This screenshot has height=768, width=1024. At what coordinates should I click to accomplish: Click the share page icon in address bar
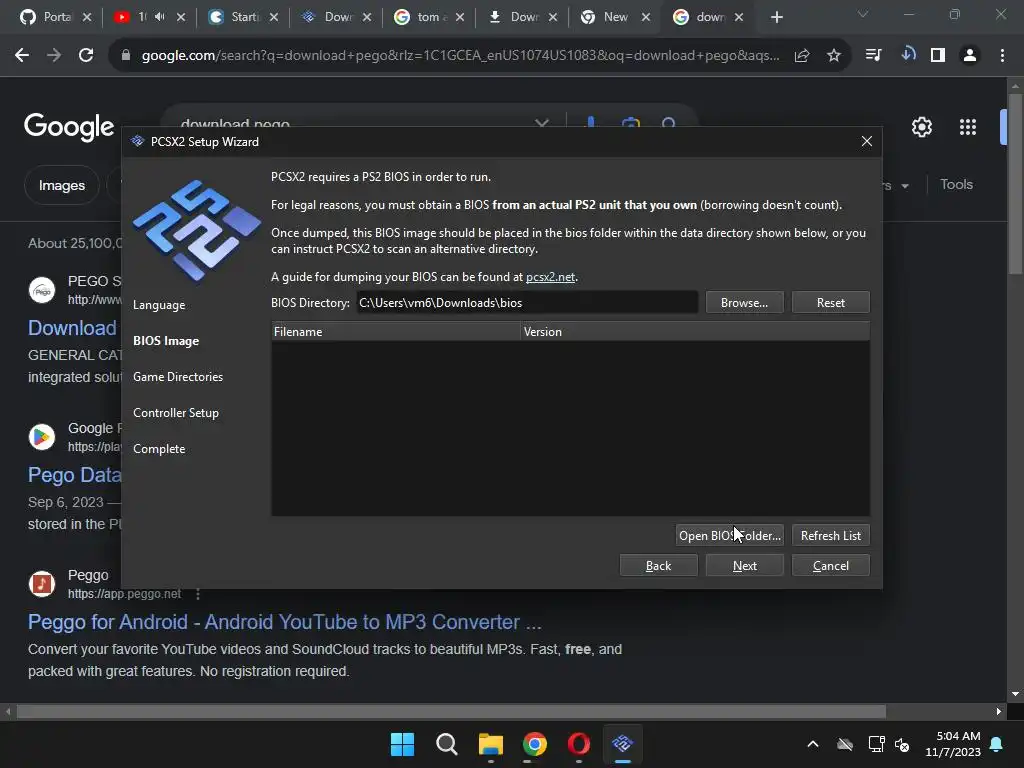click(x=802, y=56)
